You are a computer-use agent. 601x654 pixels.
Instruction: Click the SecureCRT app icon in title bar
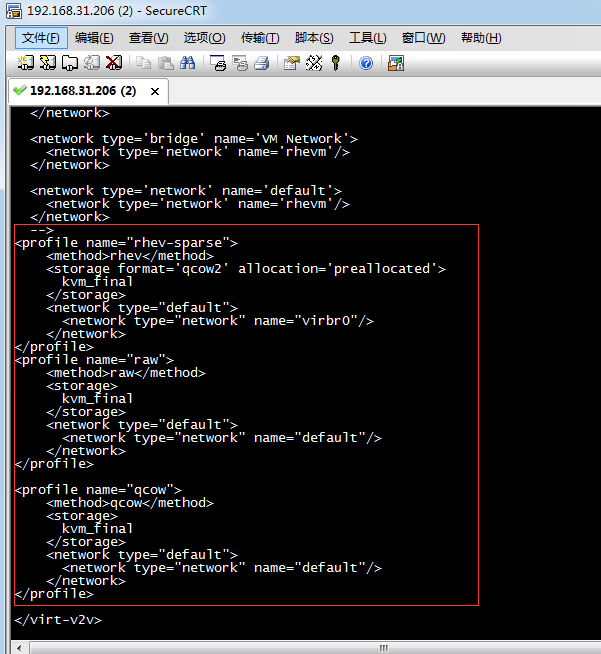pos(14,11)
